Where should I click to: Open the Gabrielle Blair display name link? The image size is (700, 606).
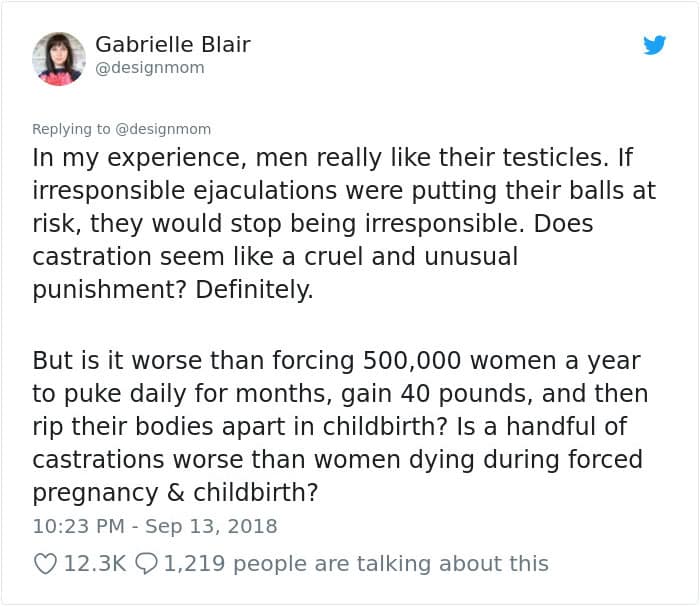[x=173, y=44]
